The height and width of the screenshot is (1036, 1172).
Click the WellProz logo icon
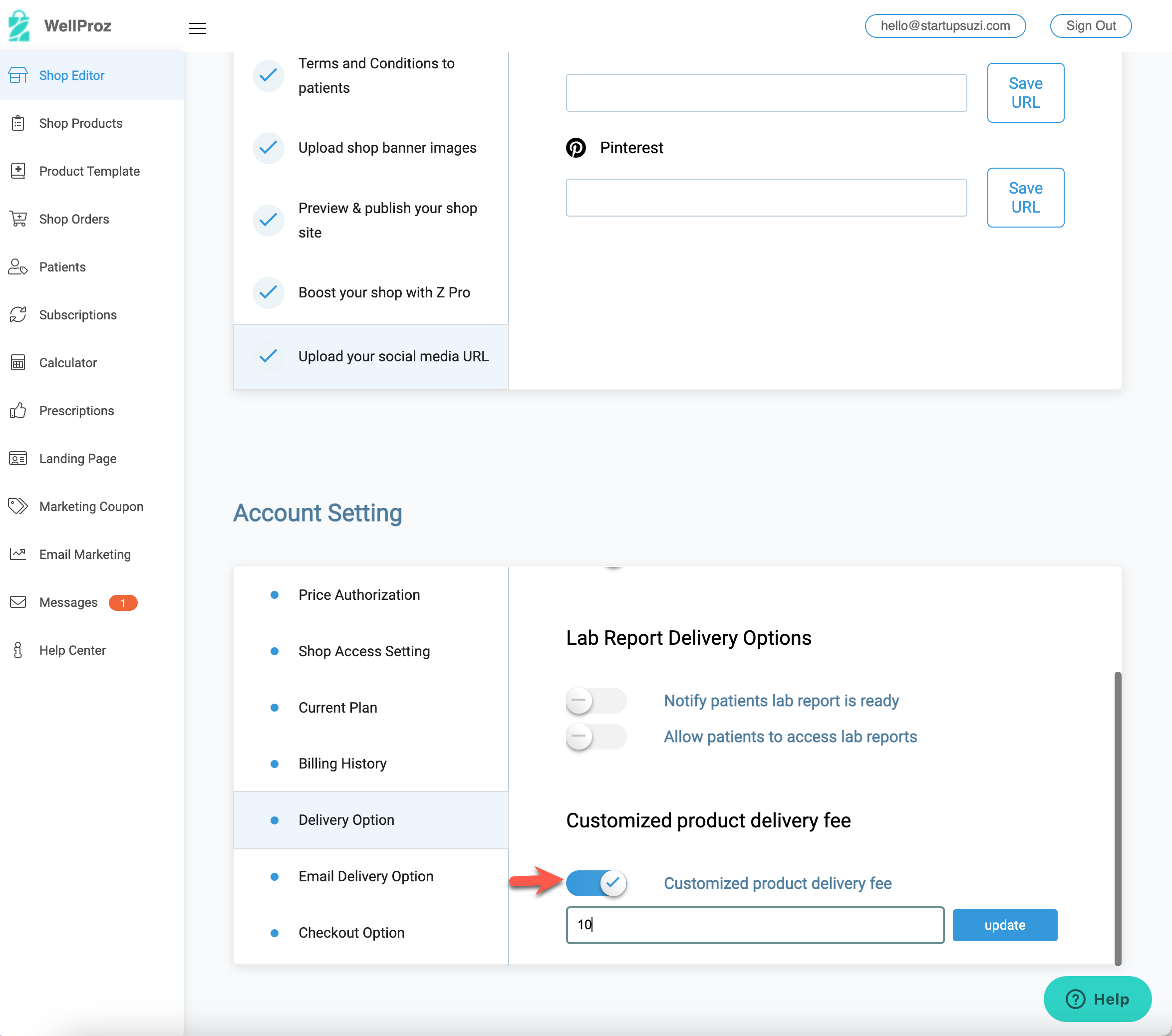pos(19,26)
